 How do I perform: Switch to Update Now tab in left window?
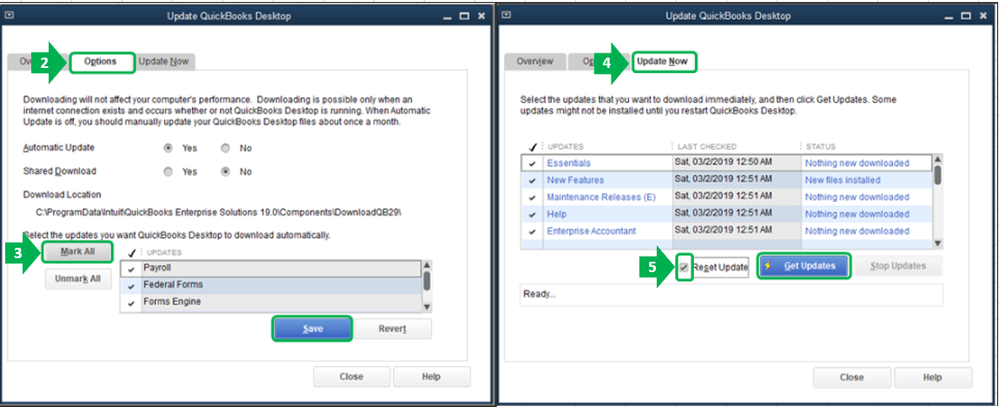pos(164,62)
